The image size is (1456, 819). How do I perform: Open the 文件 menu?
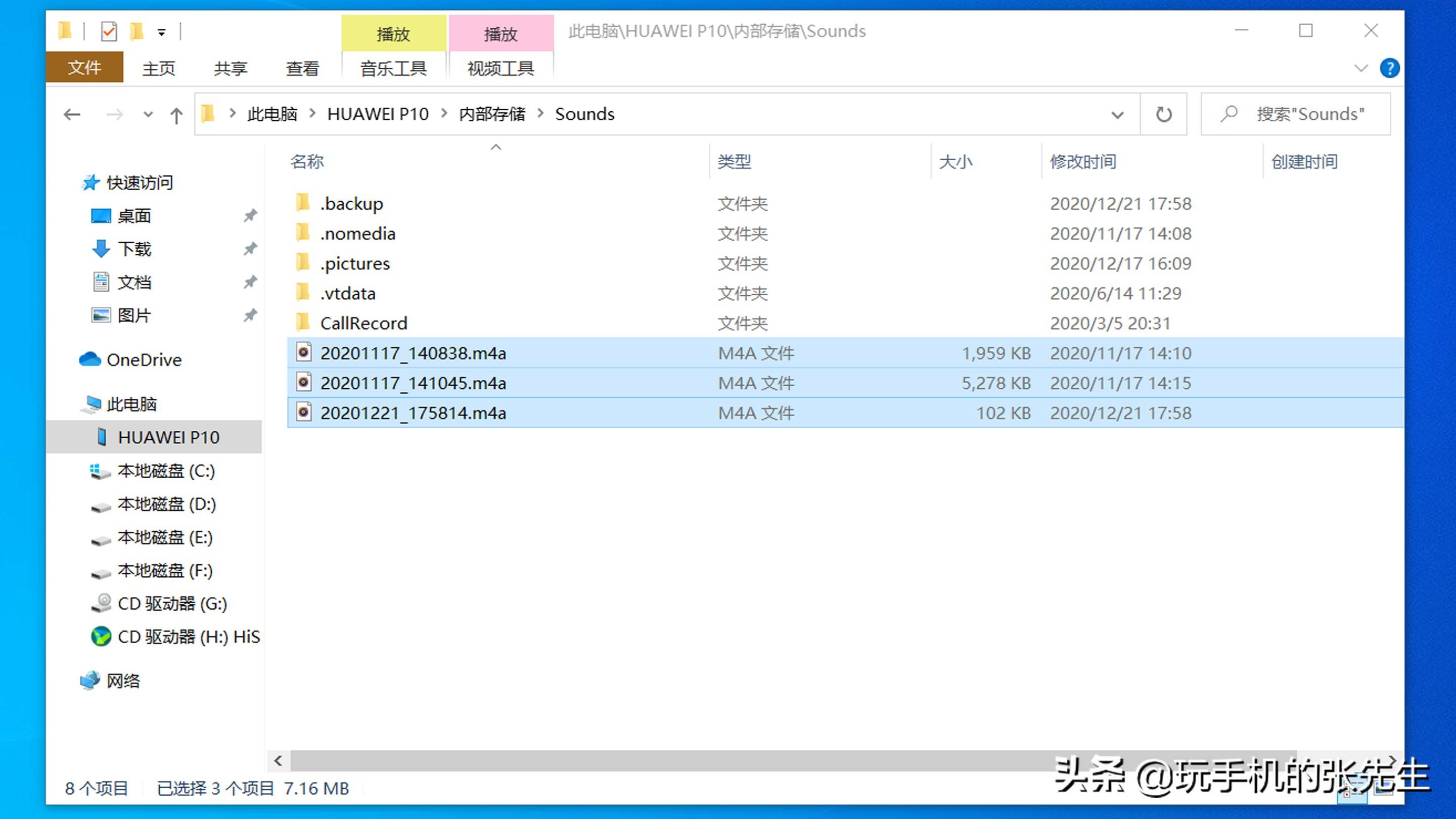click(x=84, y=68)
